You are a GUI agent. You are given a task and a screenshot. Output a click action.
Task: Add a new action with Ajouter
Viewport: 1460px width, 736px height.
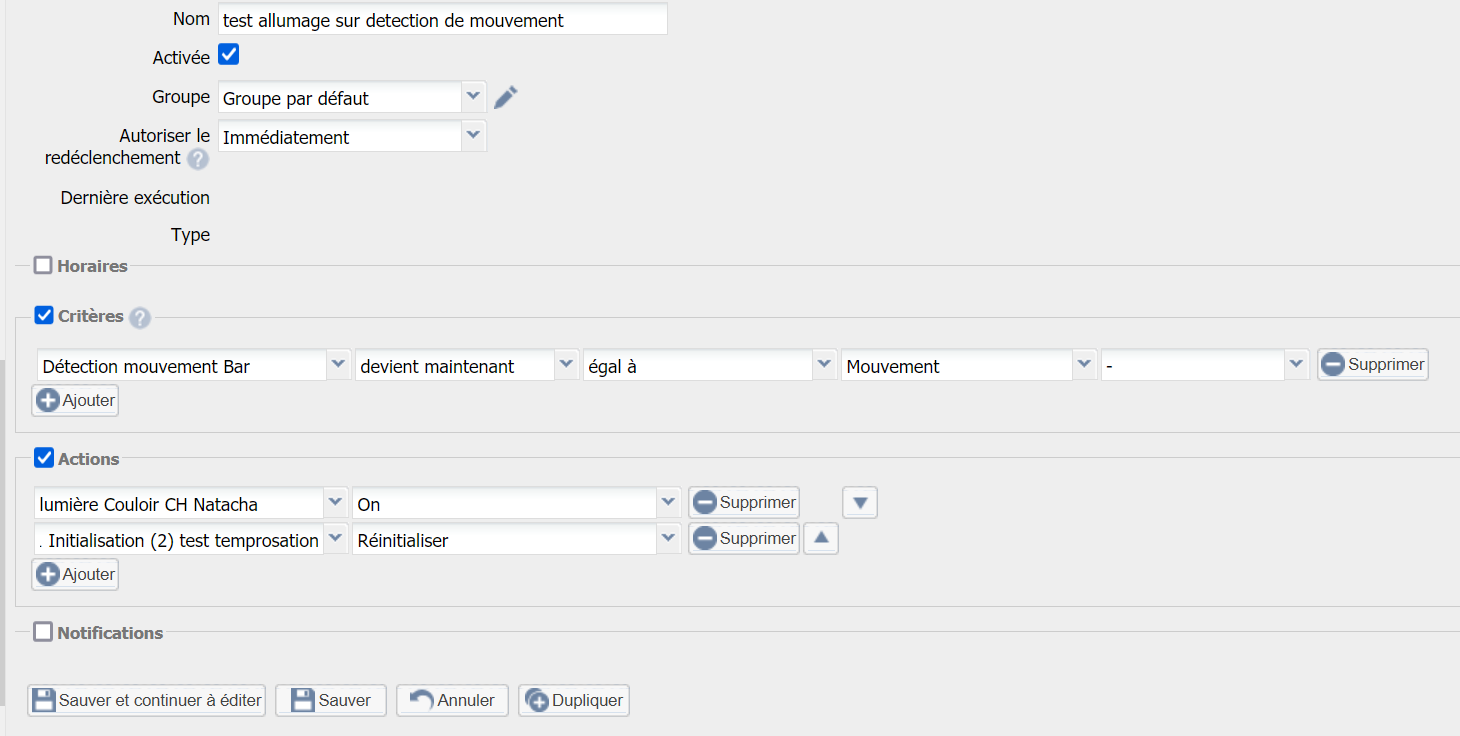75,575
